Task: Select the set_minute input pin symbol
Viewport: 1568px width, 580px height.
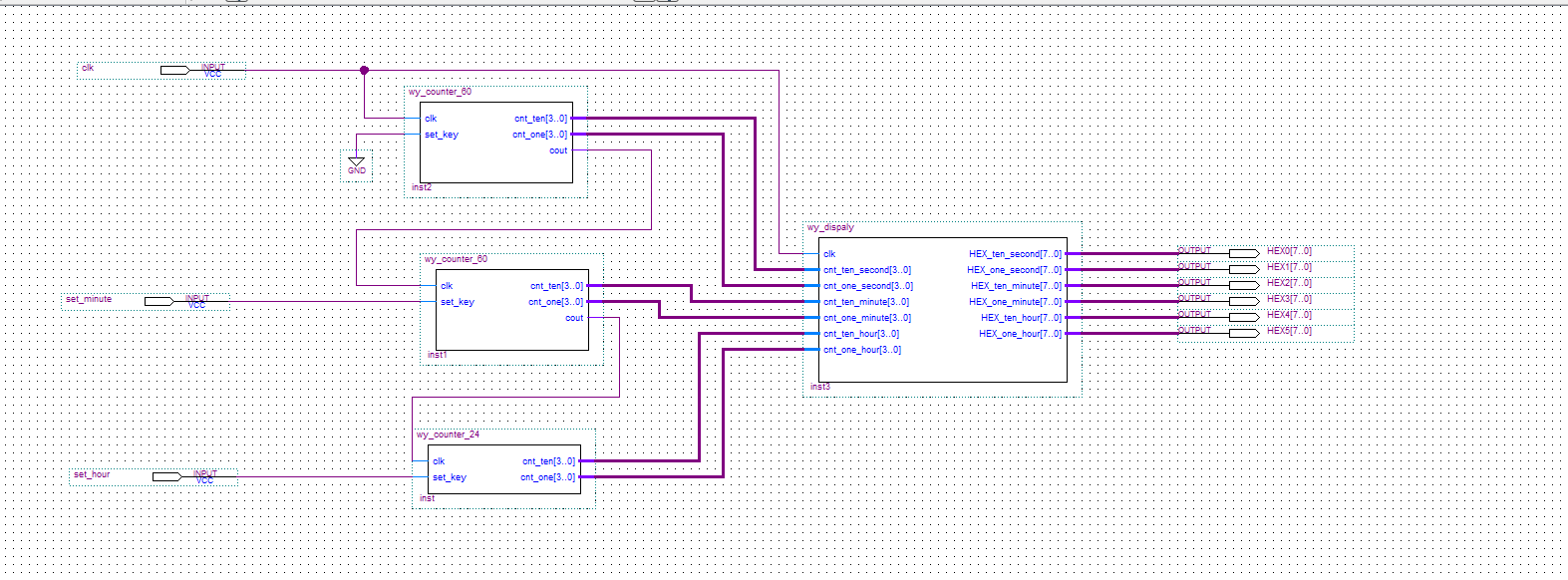Action: pyautogui.click(x=158, y=301)
